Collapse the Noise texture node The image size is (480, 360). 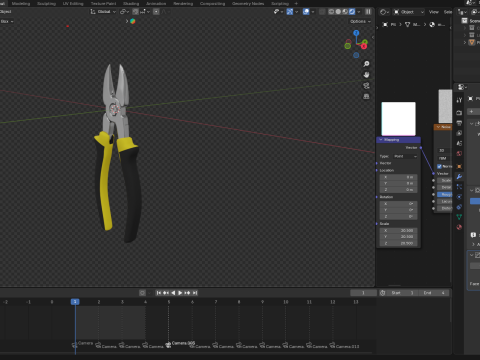(x=438, y=127)
